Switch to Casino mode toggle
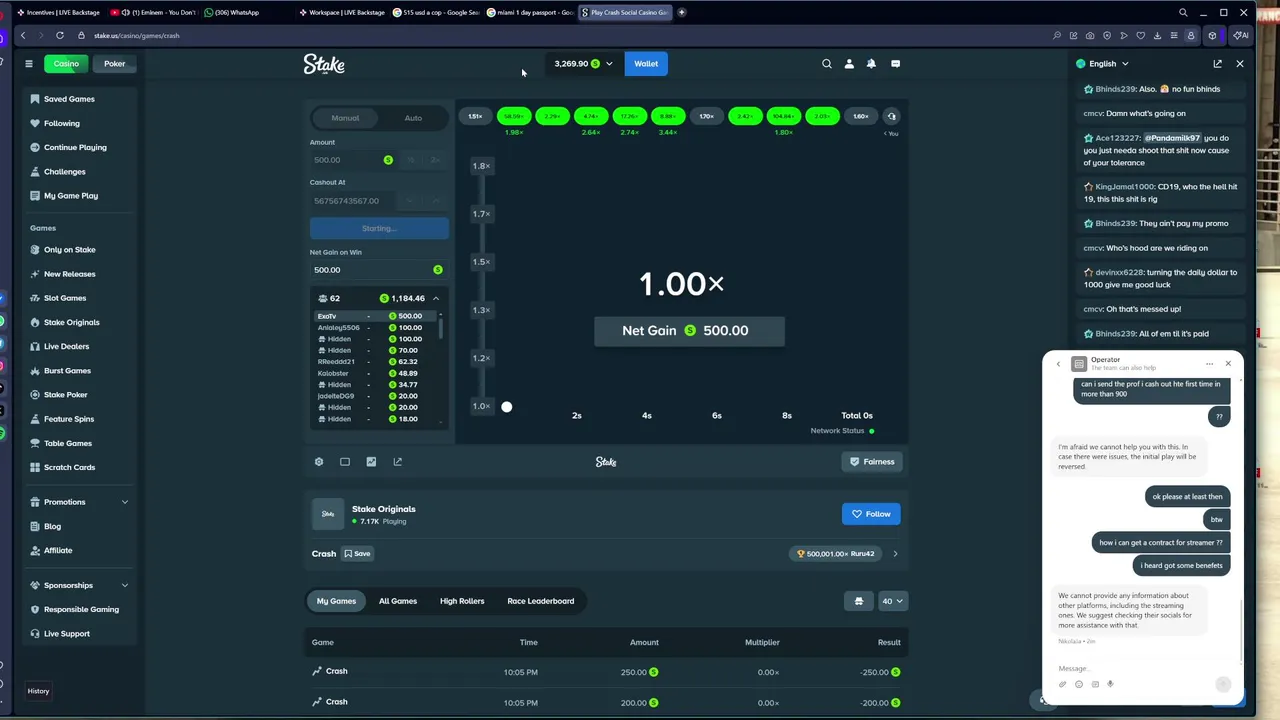Viewport: 1280px width, 720px height. 66,64
